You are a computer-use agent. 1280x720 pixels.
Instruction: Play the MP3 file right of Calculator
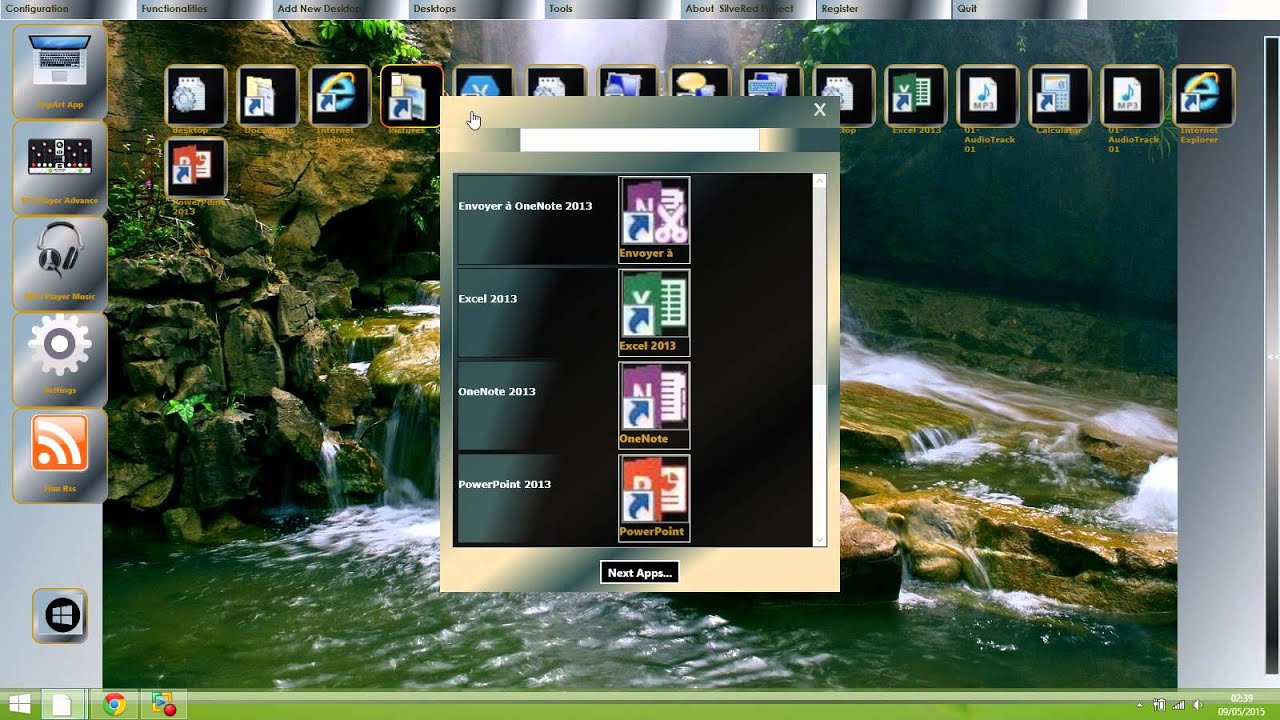pyautogui.click(x=1131, y=98)
